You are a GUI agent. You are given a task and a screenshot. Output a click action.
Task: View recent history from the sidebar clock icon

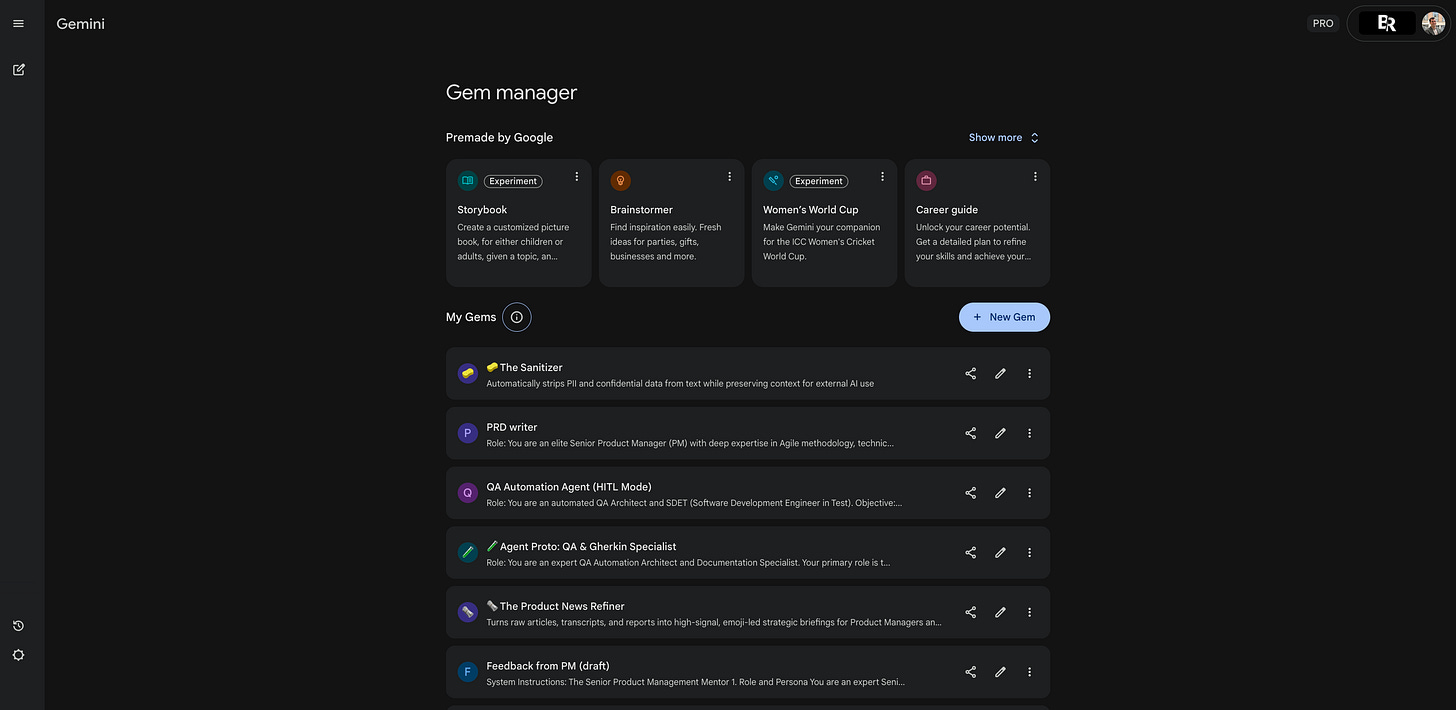(x=17, y=625)
